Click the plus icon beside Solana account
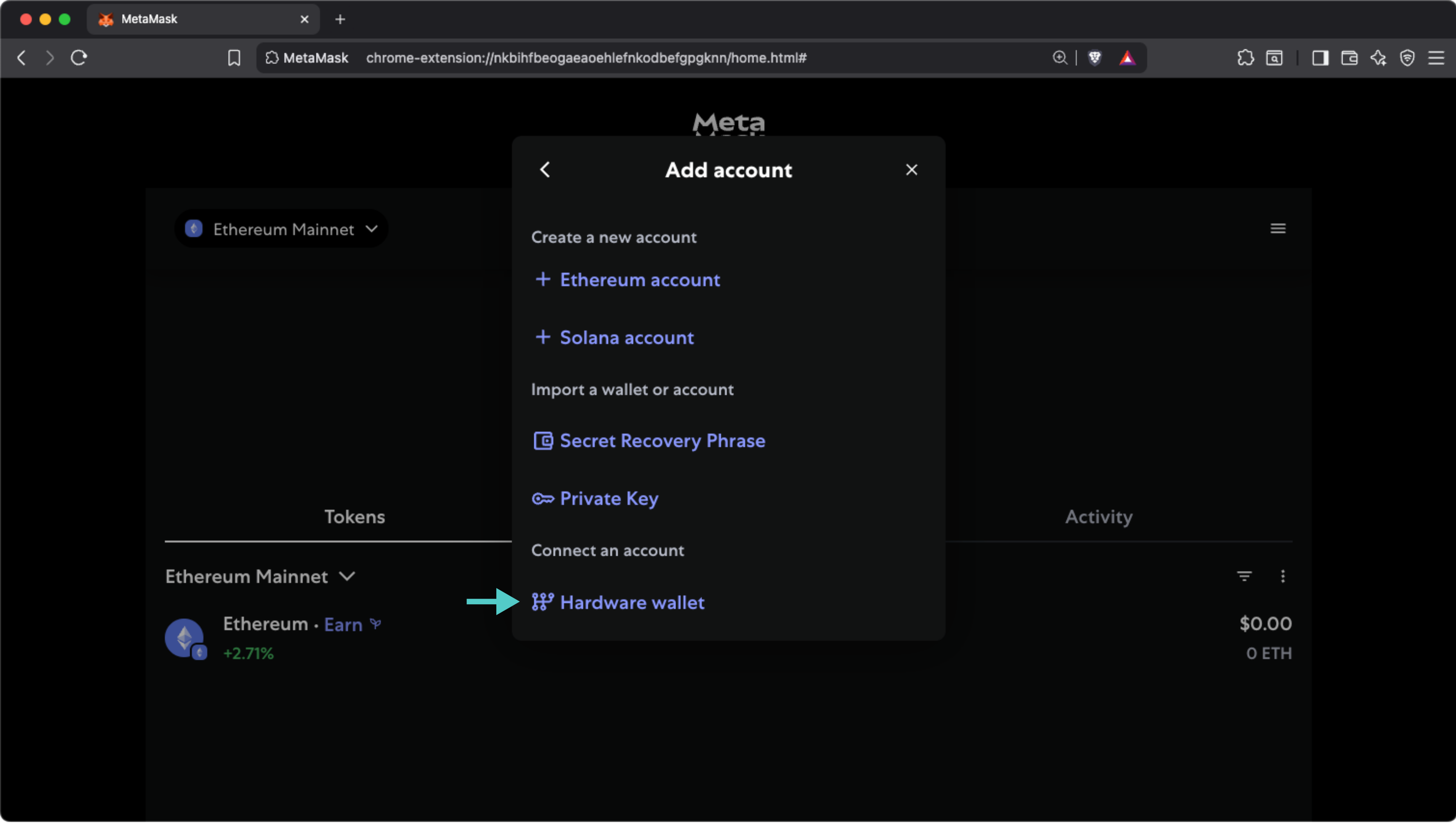Screen dimensions: 1456x823 coord(543,337)
